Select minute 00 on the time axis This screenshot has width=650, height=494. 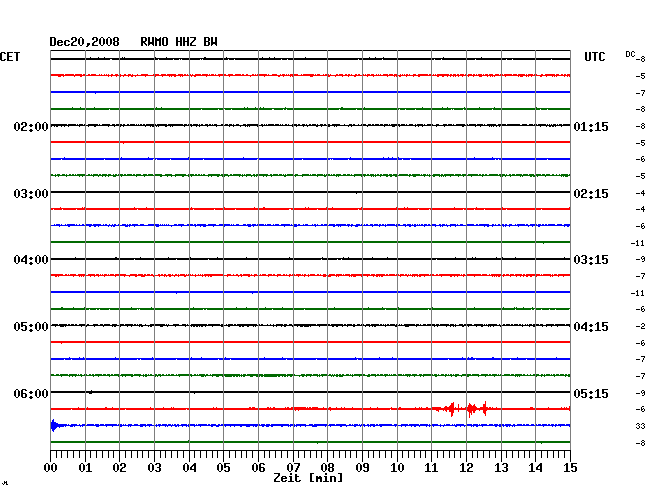click(x=51, y=467)
